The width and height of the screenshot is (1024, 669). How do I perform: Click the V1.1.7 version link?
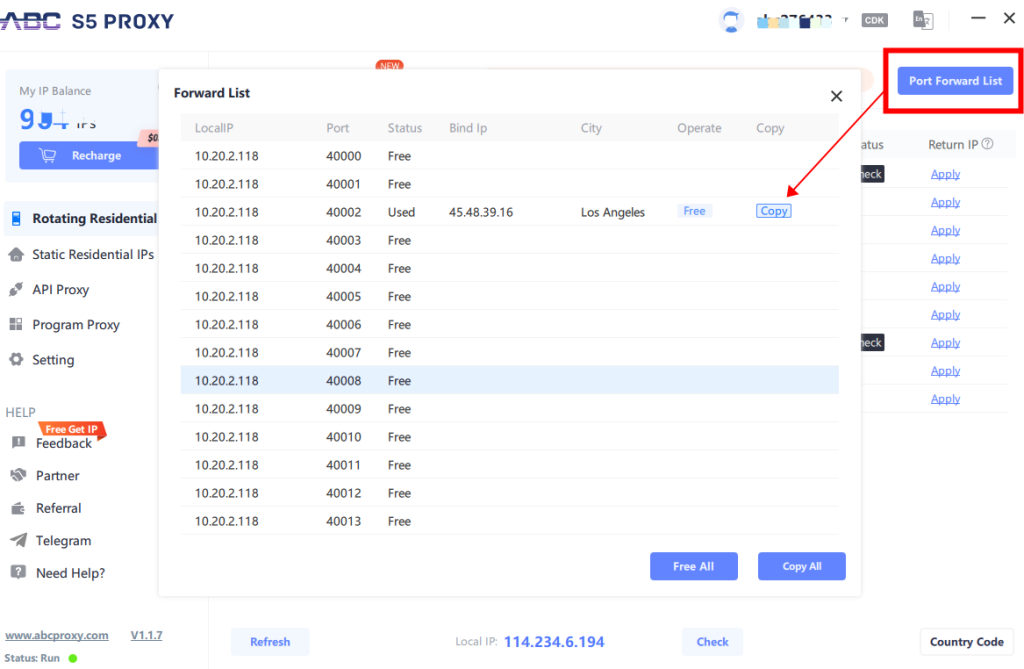point(146,635)
